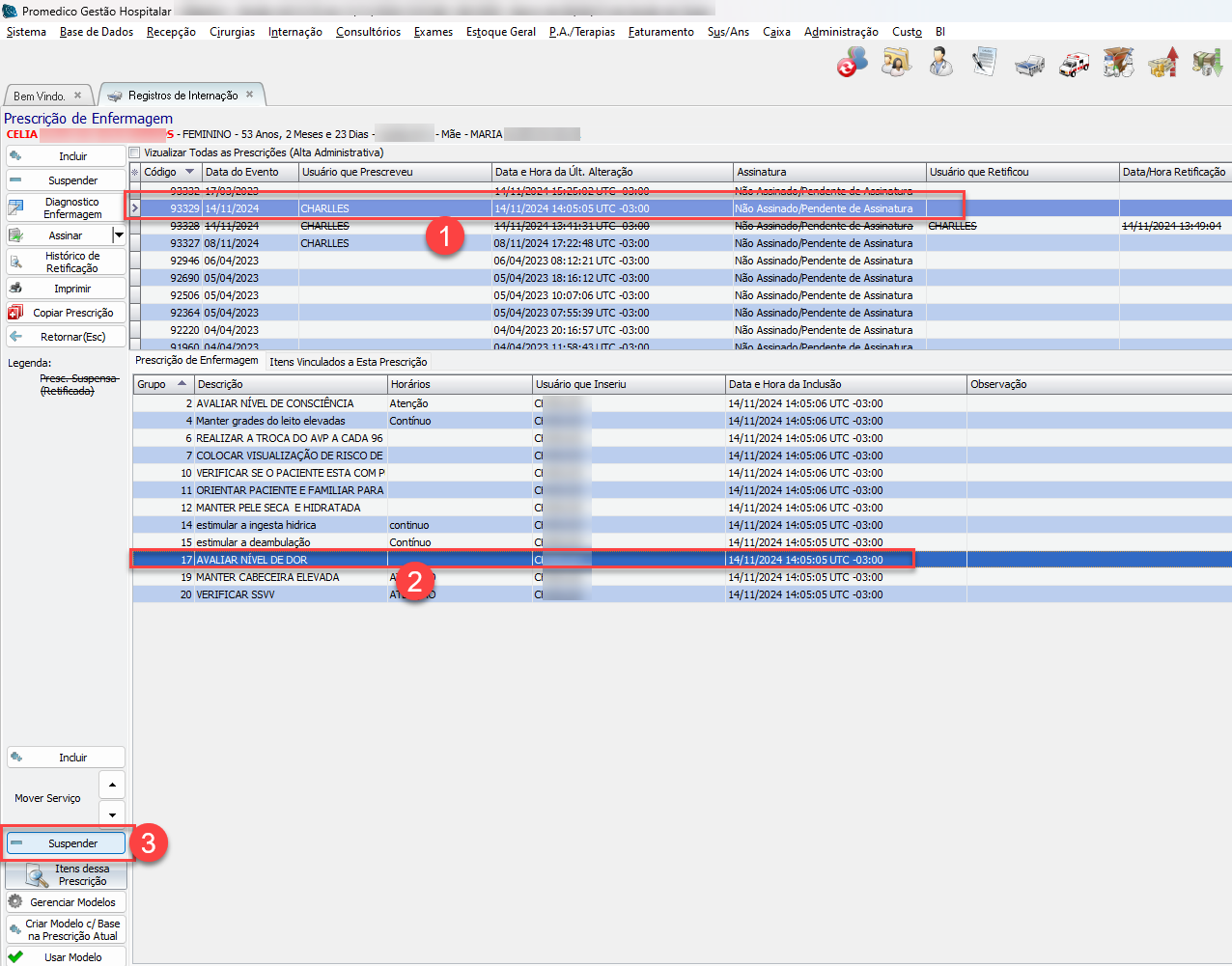Screen dimensions: 1232x966
Task: Click the money with red up arrow icon
Action: point(1162,63)
